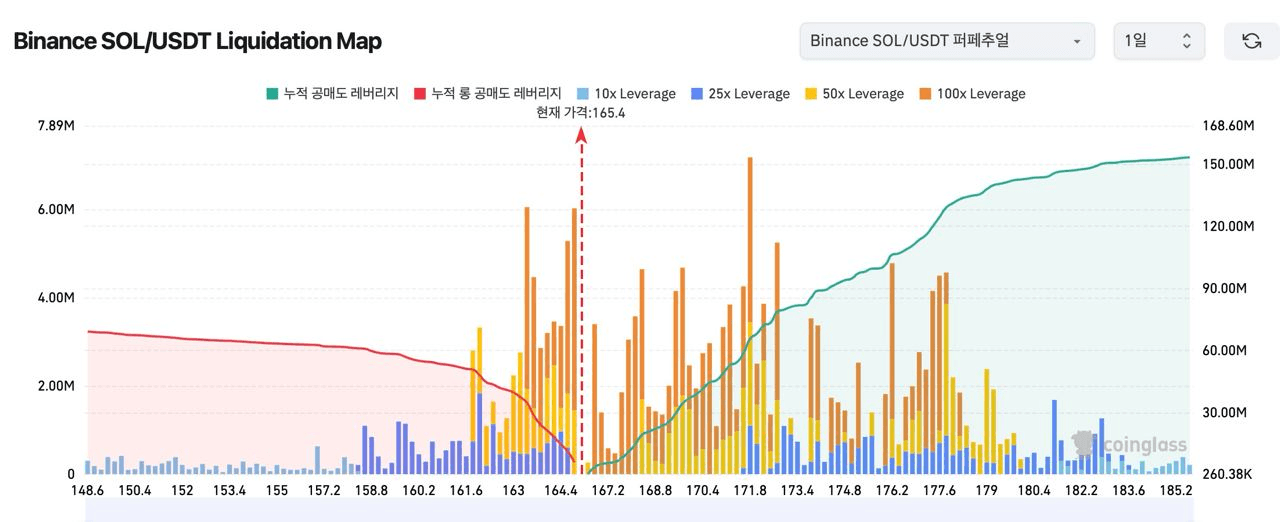The width and height of the screenshot is (1280, 522).
Task: Toggle 누적 공매도 레버리지 legend series
Action: point(332,93)
